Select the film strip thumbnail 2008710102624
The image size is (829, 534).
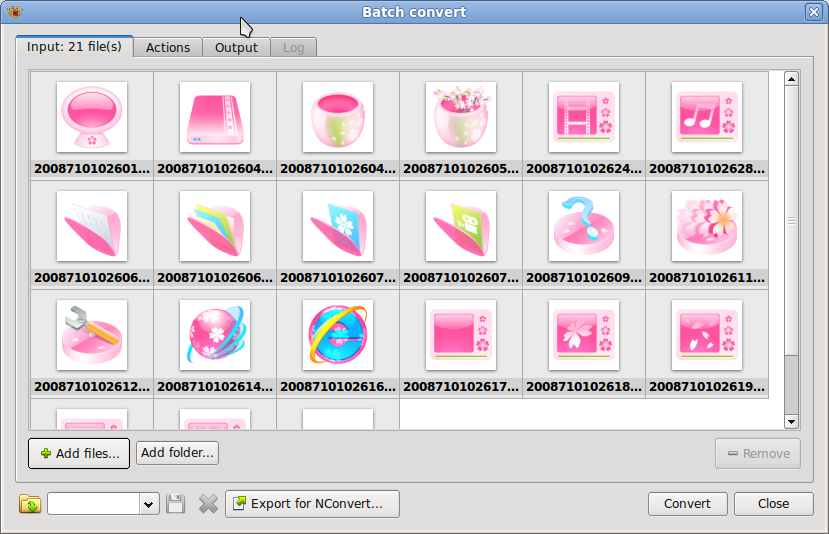point(584,117)
